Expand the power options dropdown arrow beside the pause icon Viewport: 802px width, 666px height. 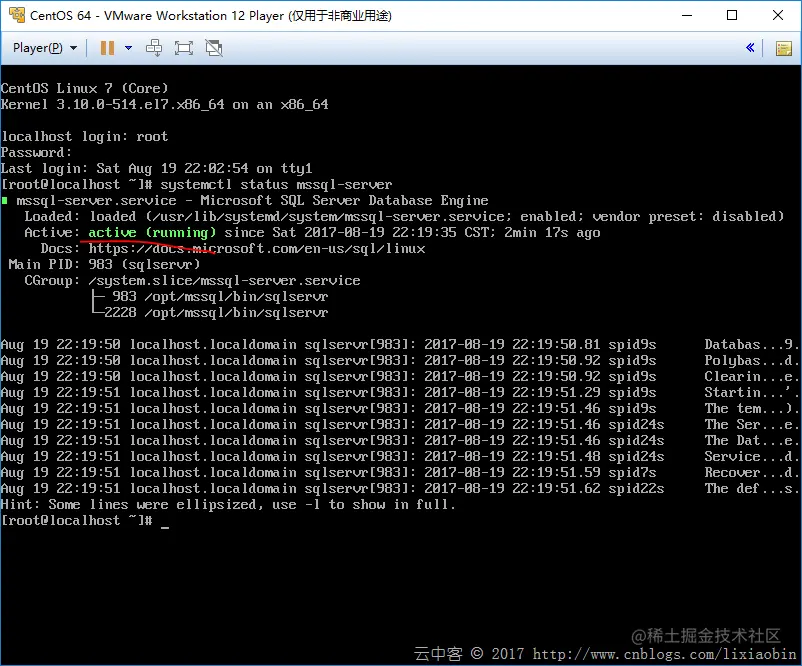pyautogui.click(x=128, y=48)
